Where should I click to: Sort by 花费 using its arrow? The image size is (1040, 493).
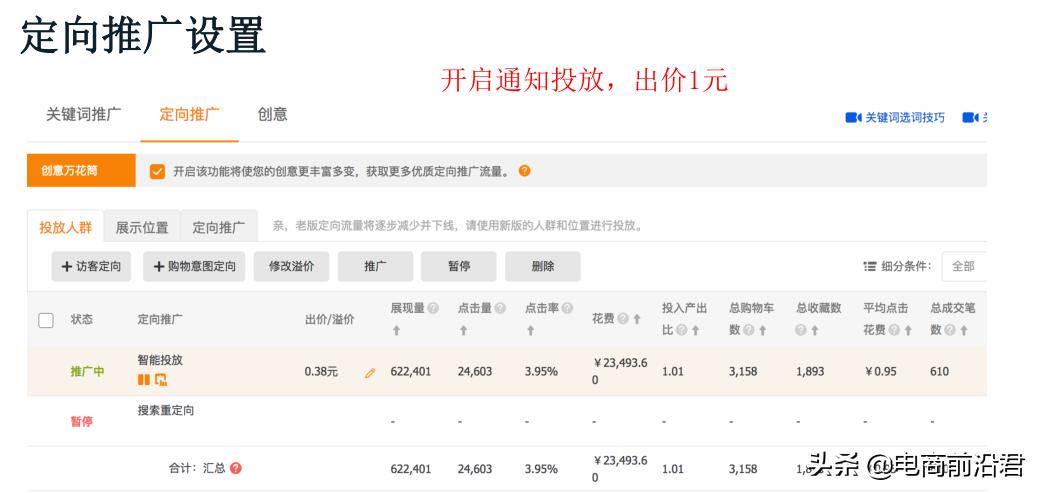[x=637, y=319]
